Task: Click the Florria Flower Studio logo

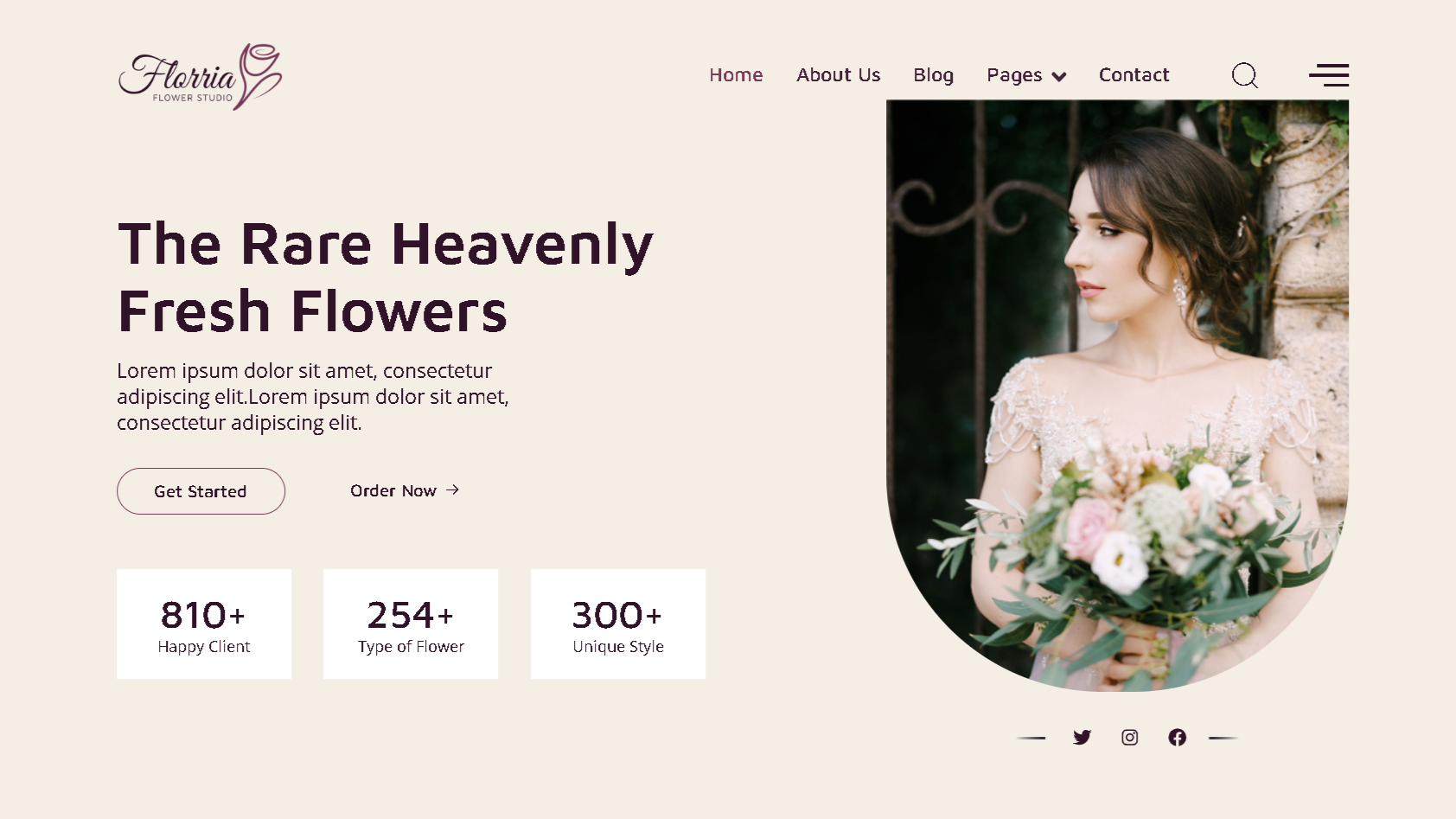Action: tap(201, 76)
